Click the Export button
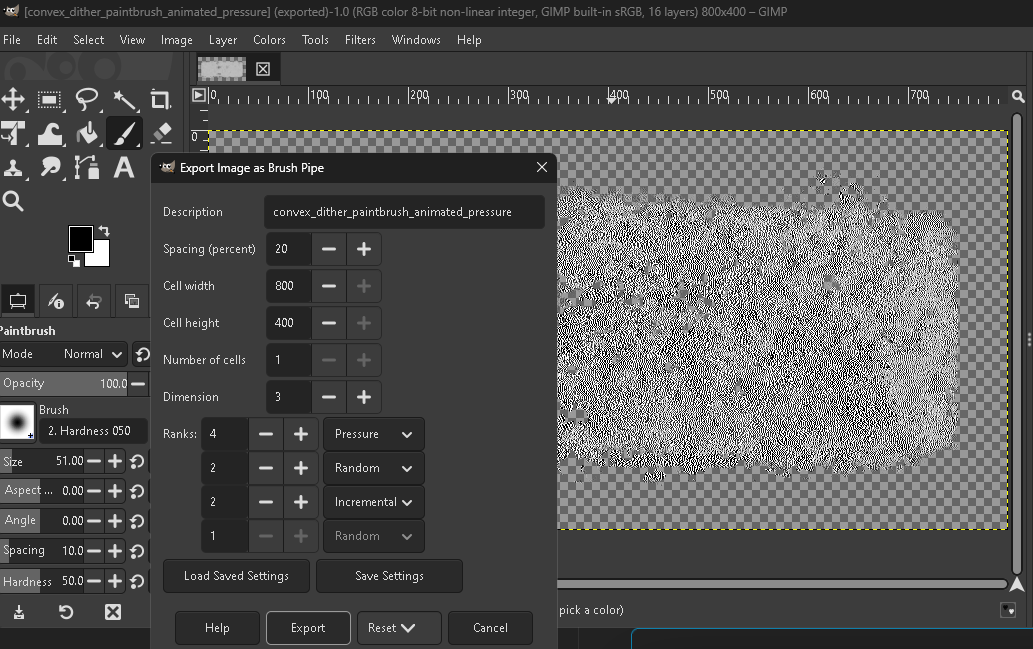Screen dimensions: 1033x649 (308, 628)
